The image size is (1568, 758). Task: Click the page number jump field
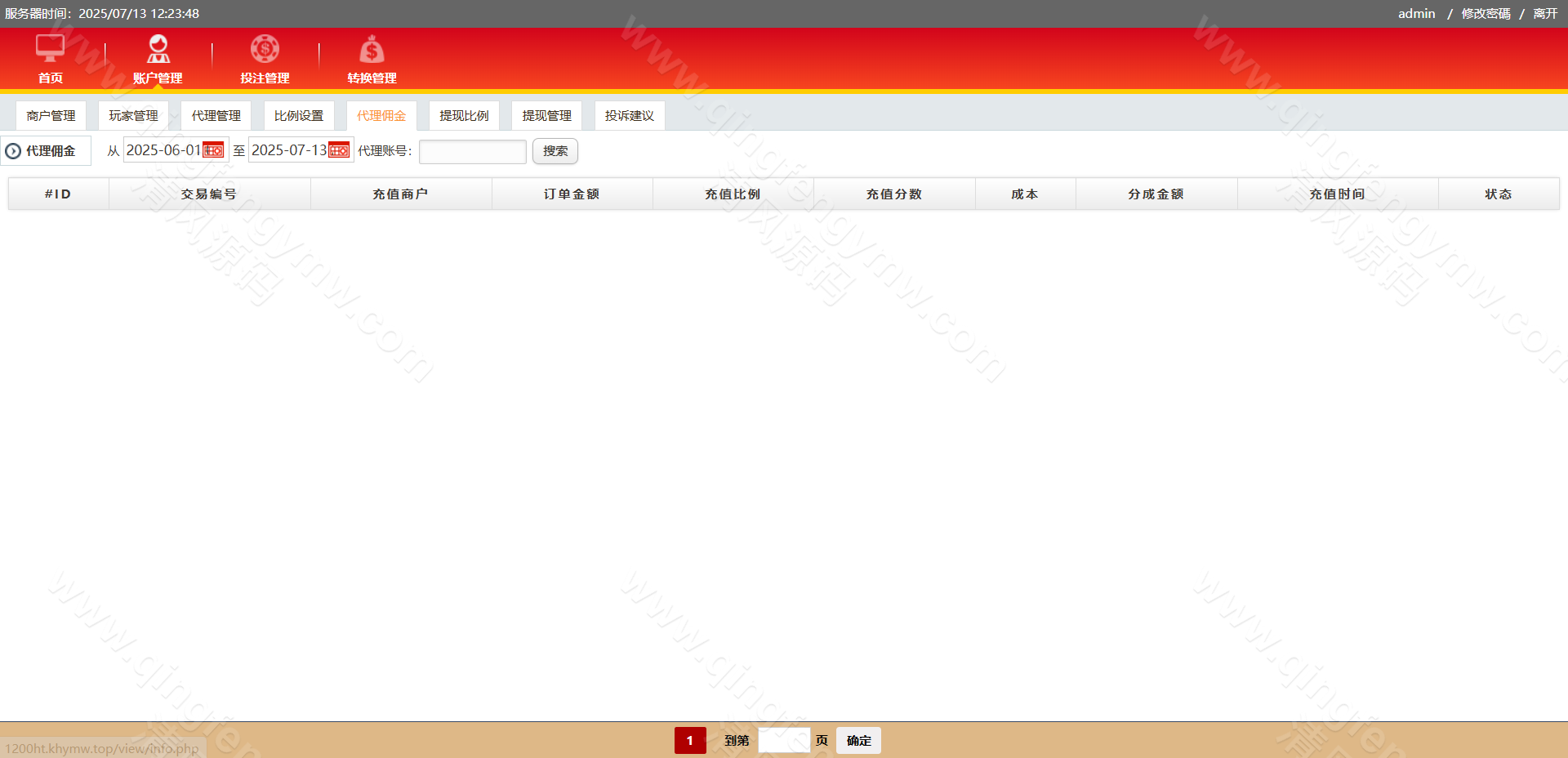pyautogui.click(x=783, y=741)
